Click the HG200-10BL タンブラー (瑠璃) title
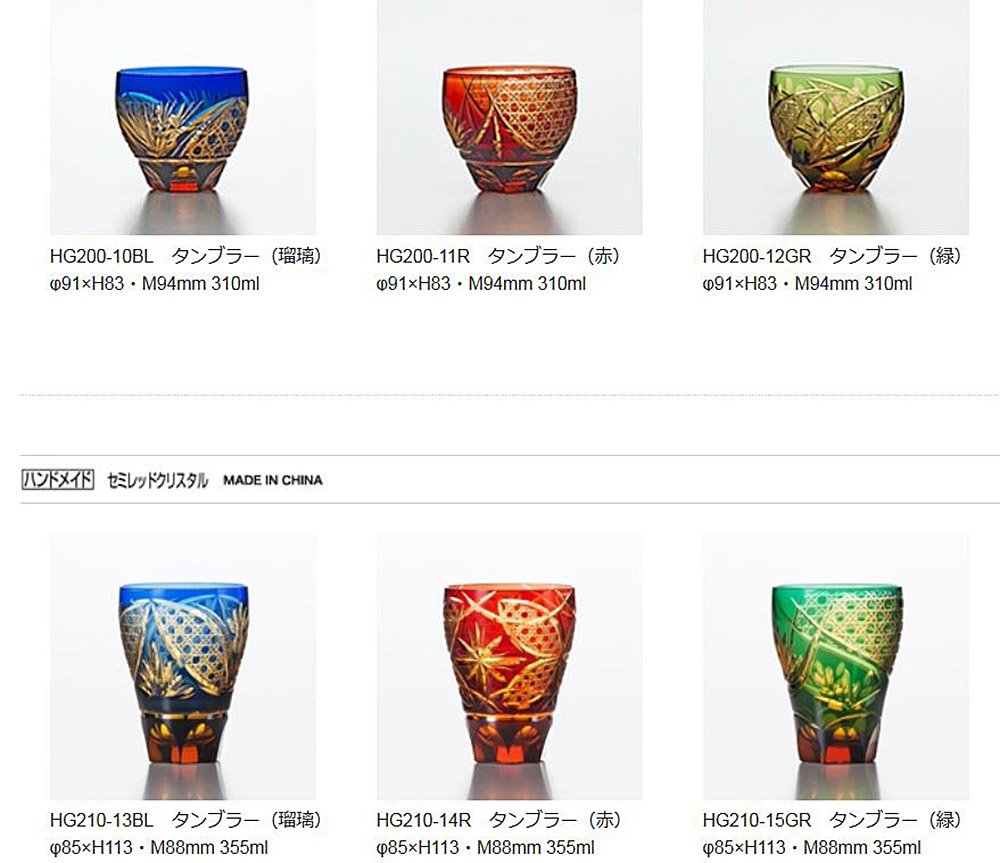The image size is (1000, 863). tap(186, 256)
